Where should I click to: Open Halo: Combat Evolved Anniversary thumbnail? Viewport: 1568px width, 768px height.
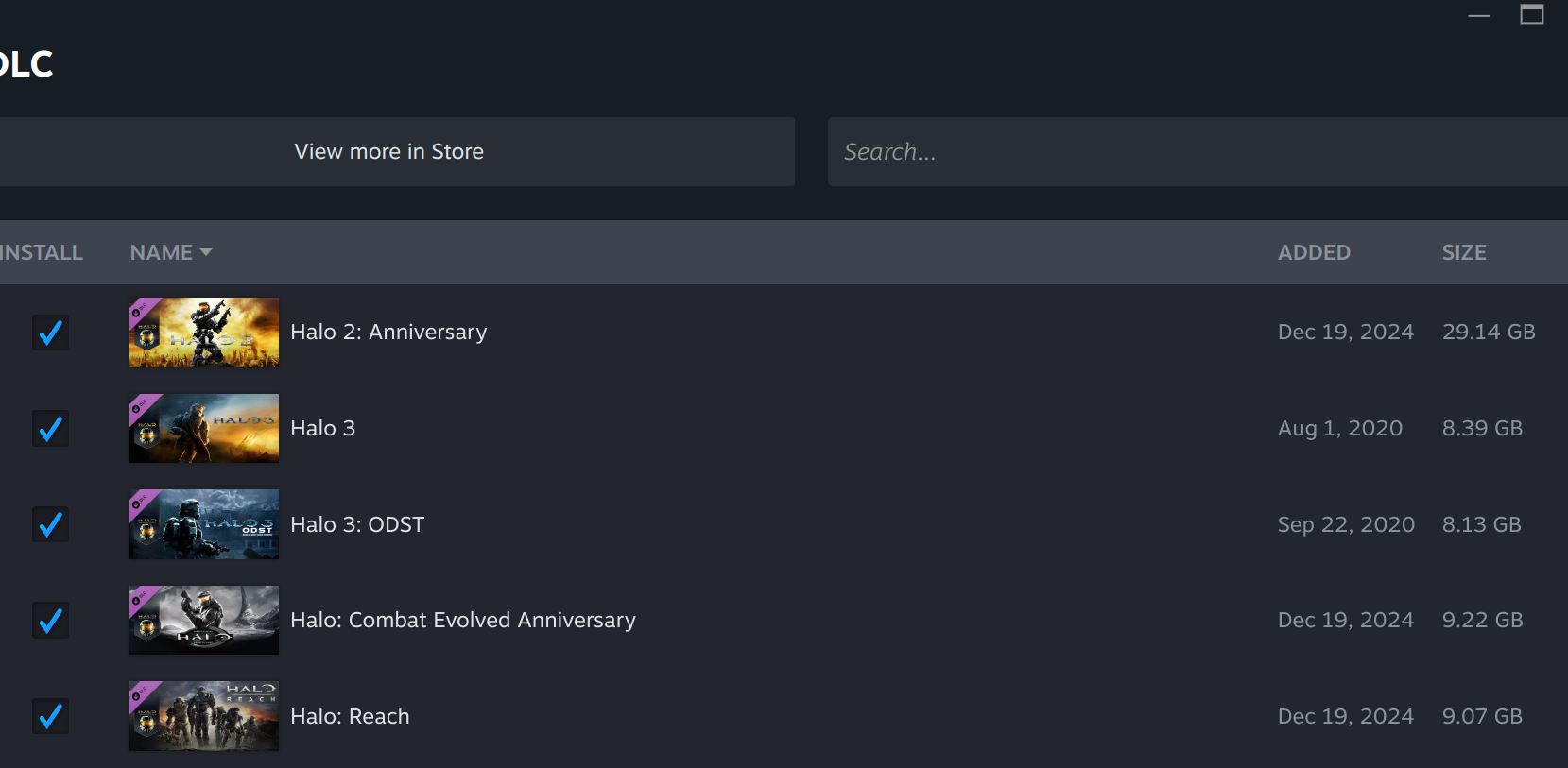(204, 621)
